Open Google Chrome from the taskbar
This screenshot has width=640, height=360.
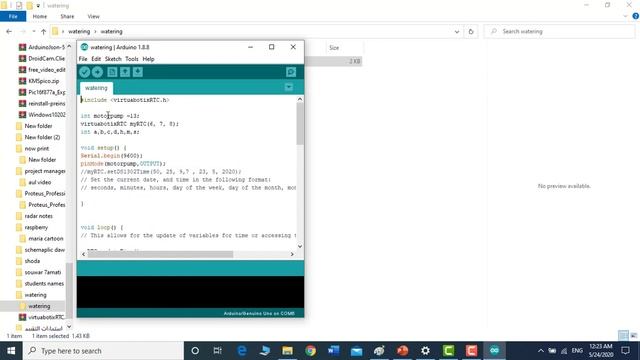point(310,351)
